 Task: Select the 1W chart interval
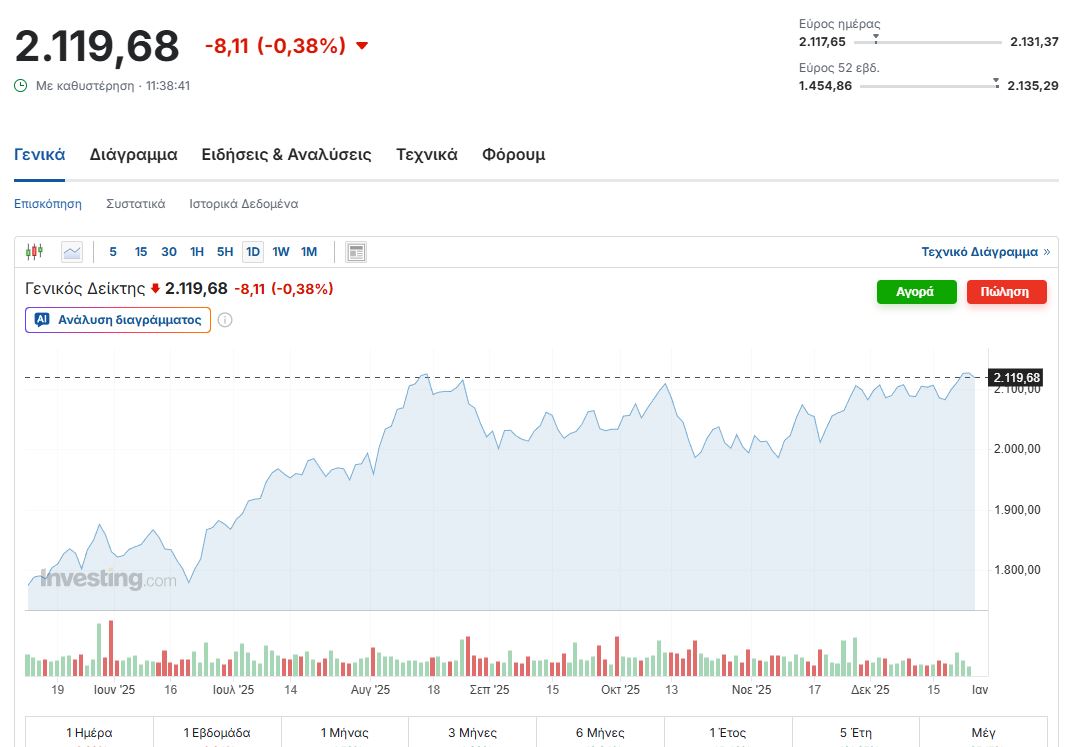281,252
